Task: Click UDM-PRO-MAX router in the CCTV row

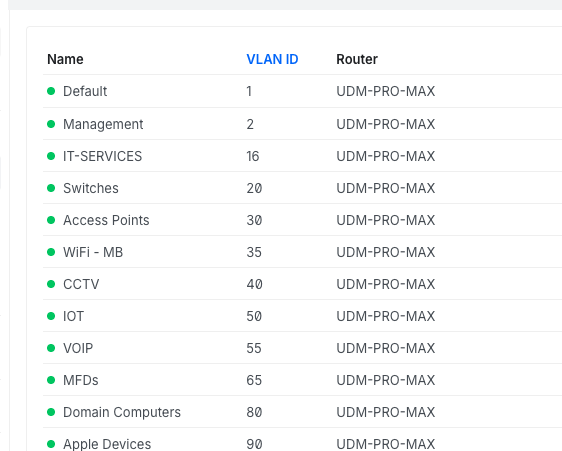Action: tap(386, 284)
